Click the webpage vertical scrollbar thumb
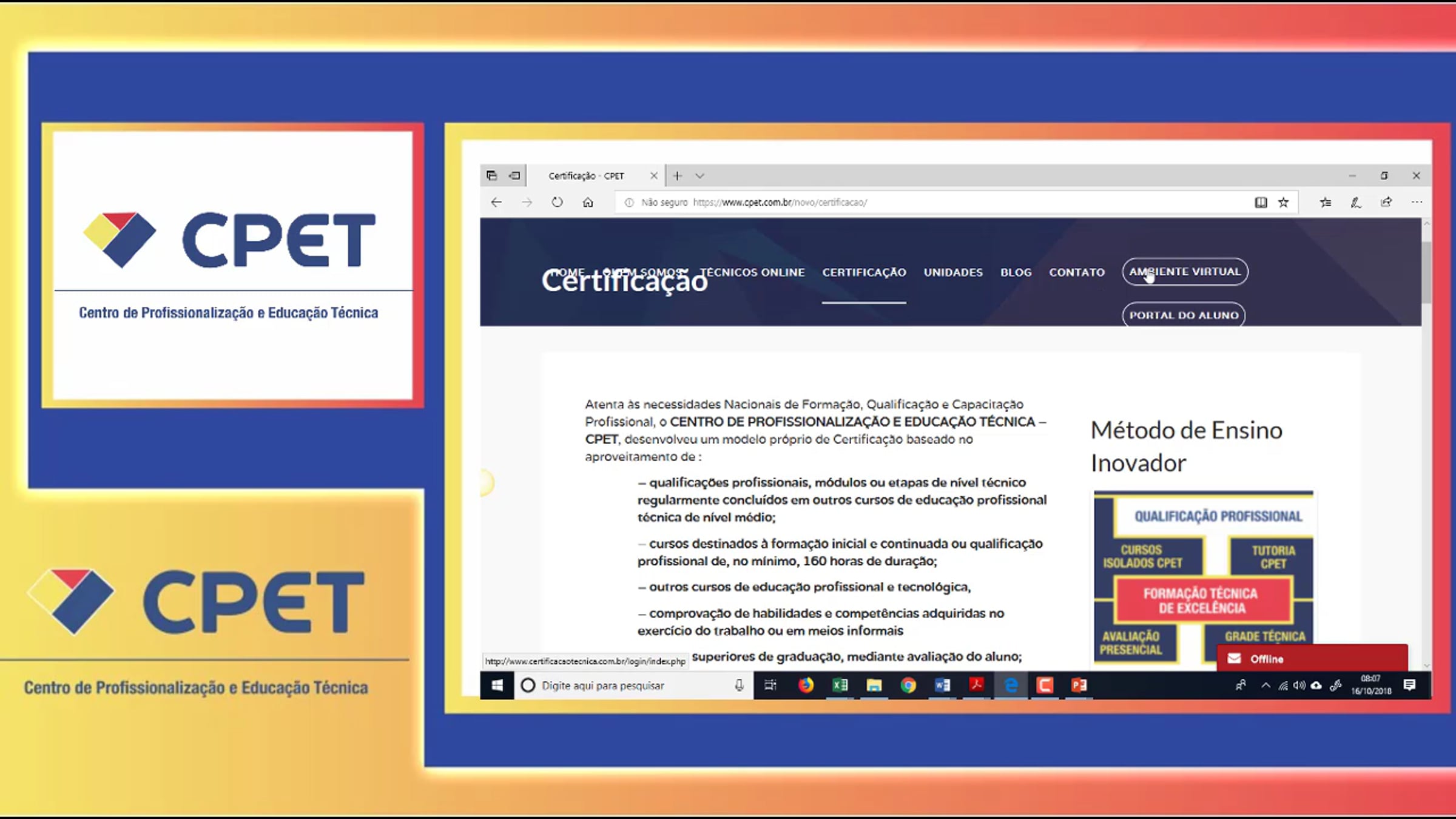 [1426, 272]
